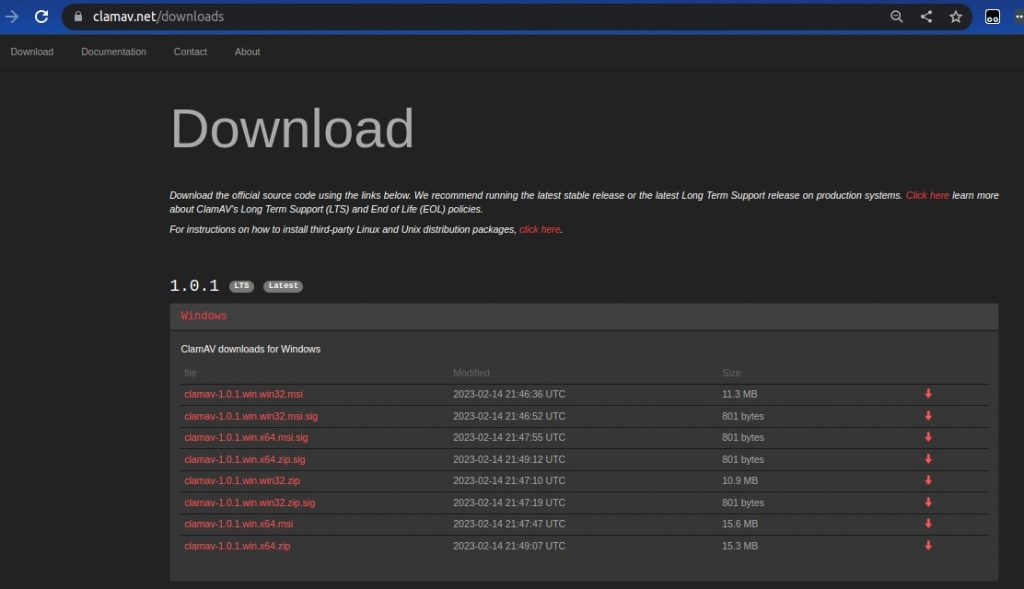Open the page zoom search icon
1024x589 pixels.
pos(896,16)
